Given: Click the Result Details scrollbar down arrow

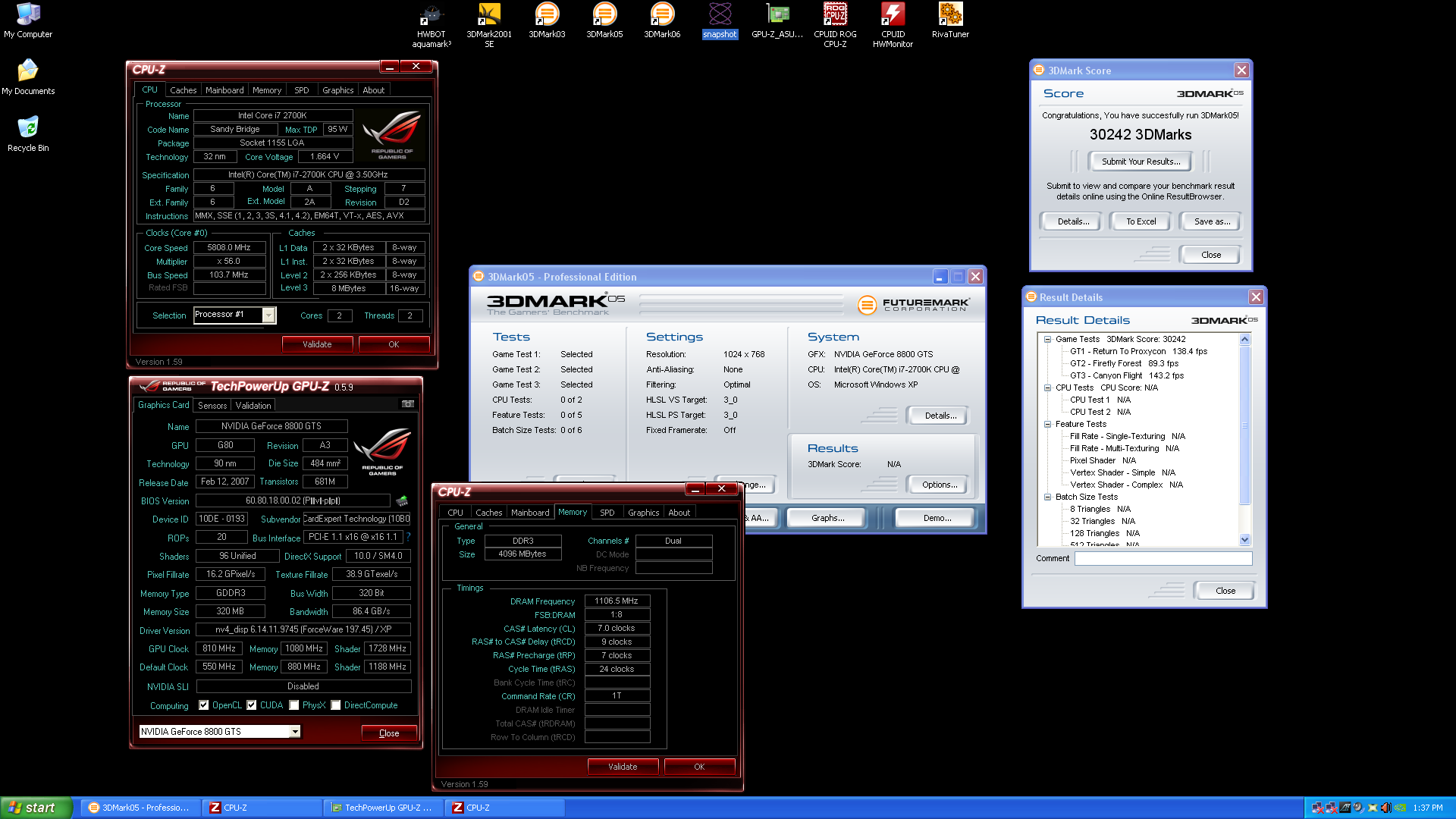Looking at the screenshot, I should [x=1244, y=540].
